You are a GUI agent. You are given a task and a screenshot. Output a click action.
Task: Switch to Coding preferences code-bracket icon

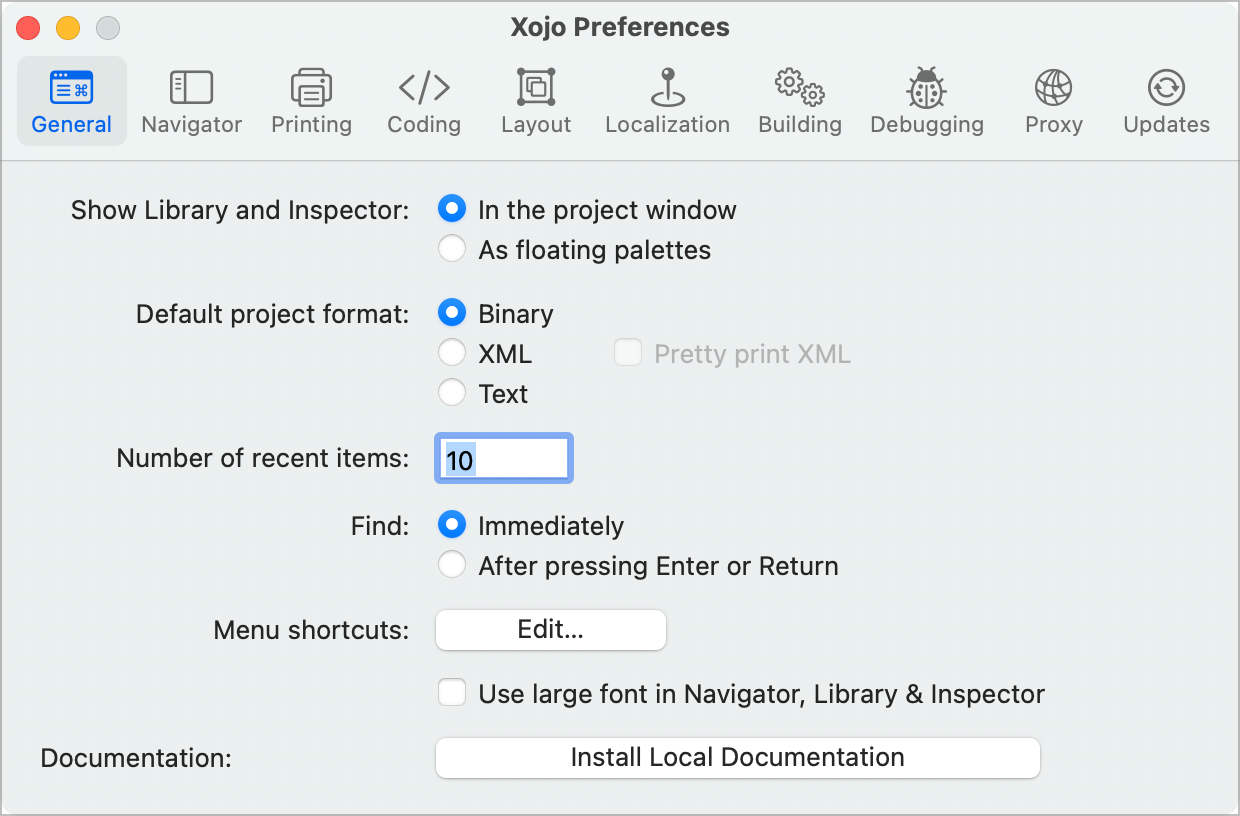pyautogui.click(x=424, y=88)
